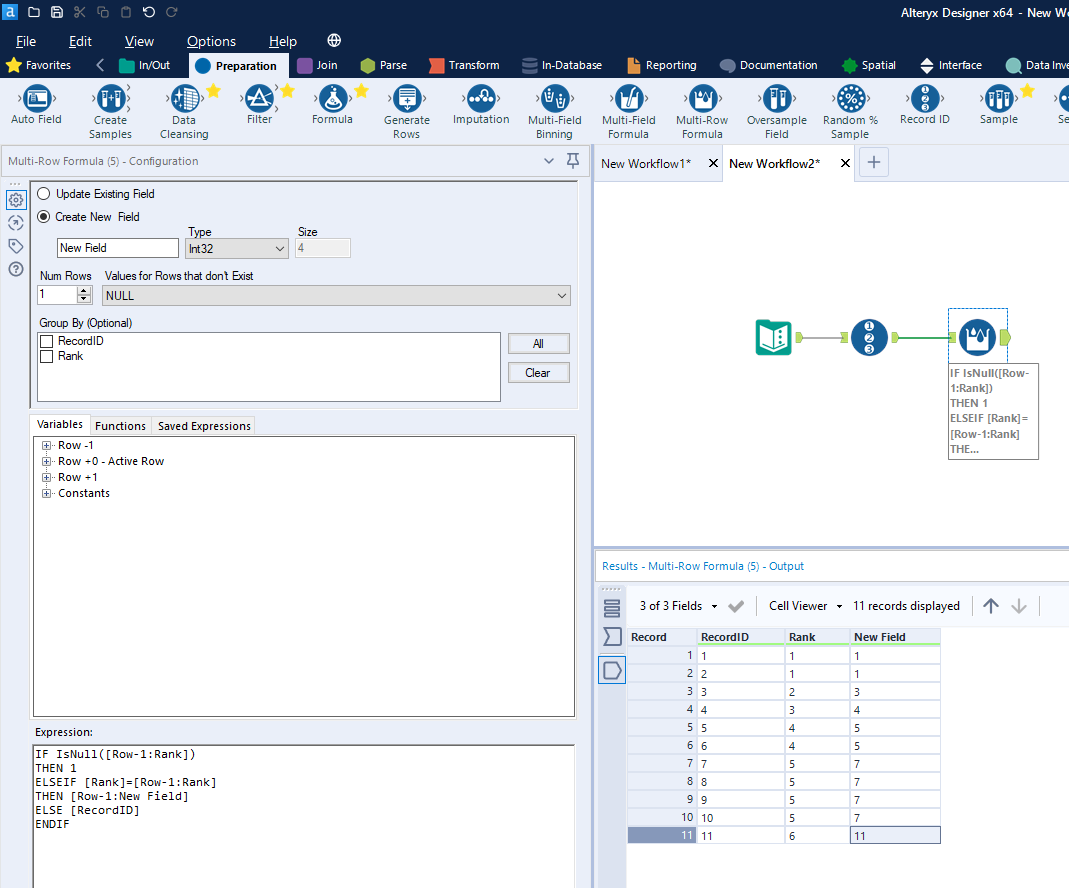The height and width of the screenshot is (888, 1069).
Task: Switch to the Functions tab
Action: [120, 425]
